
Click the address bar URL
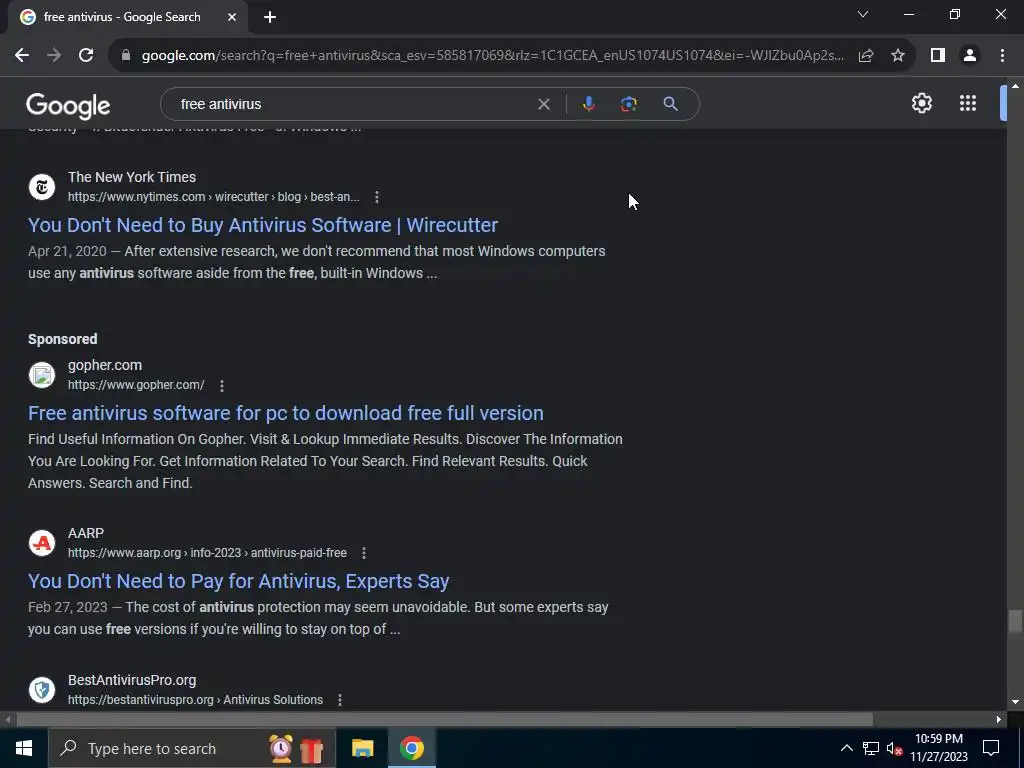492,56
